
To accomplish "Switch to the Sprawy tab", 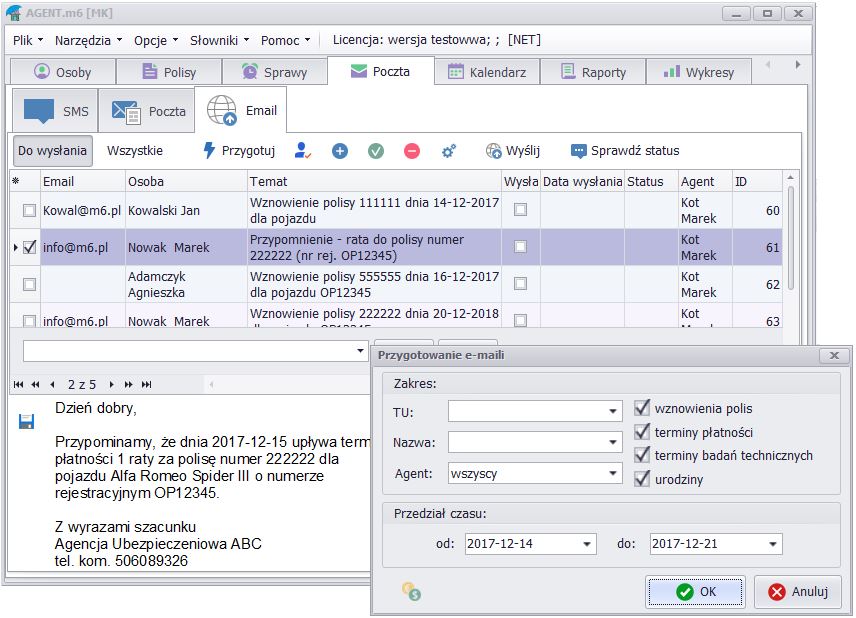I will 275,72.
